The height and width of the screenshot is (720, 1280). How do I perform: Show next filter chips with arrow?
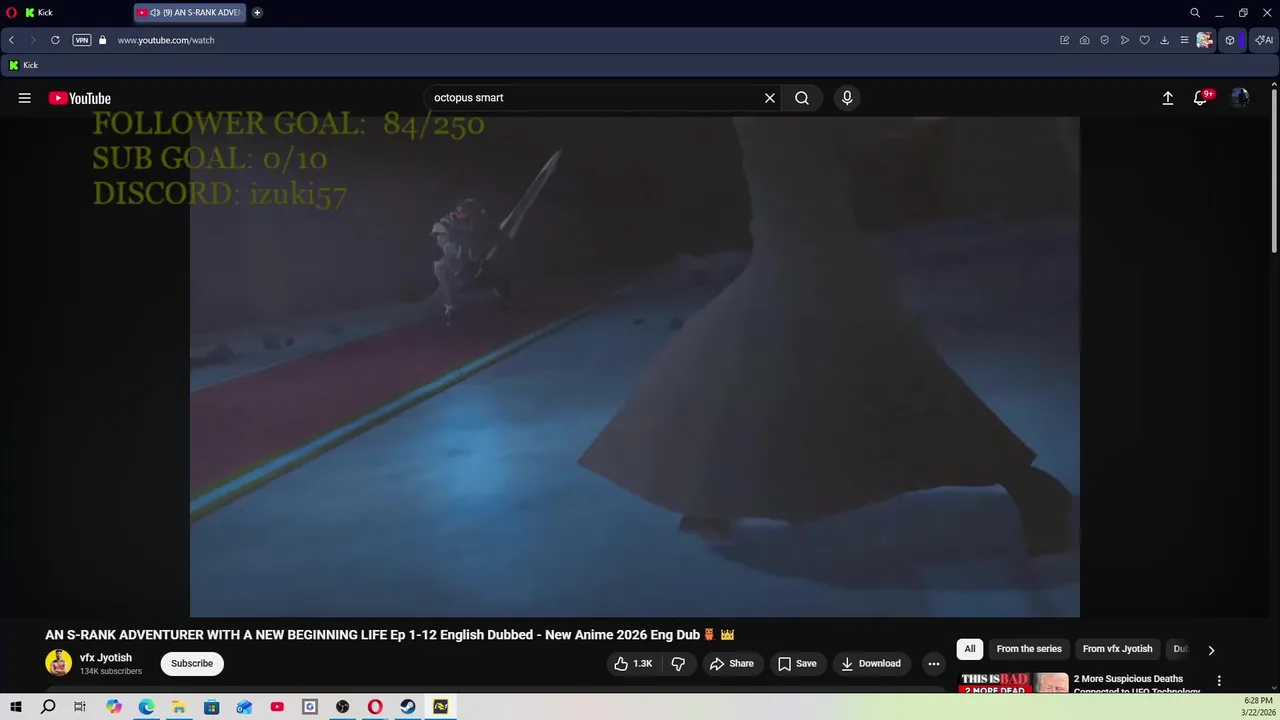point(1211,650)
